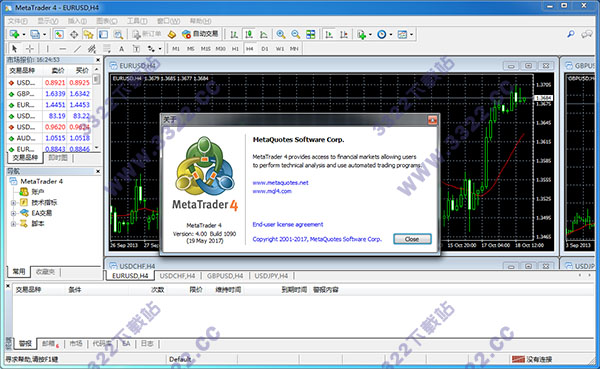Toggle the Market Watch window icon

click(59, 34)
